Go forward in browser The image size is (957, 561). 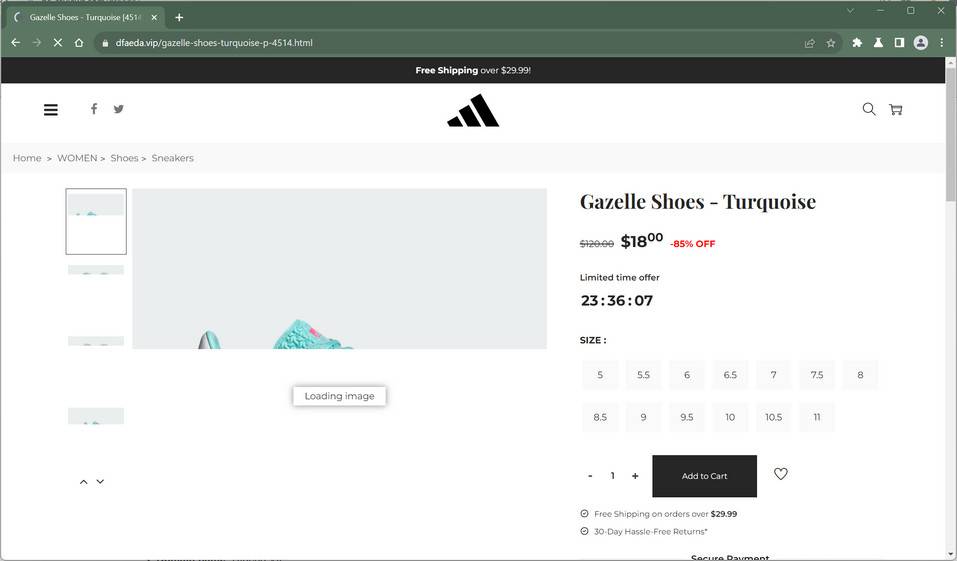(x=37, y=43)
